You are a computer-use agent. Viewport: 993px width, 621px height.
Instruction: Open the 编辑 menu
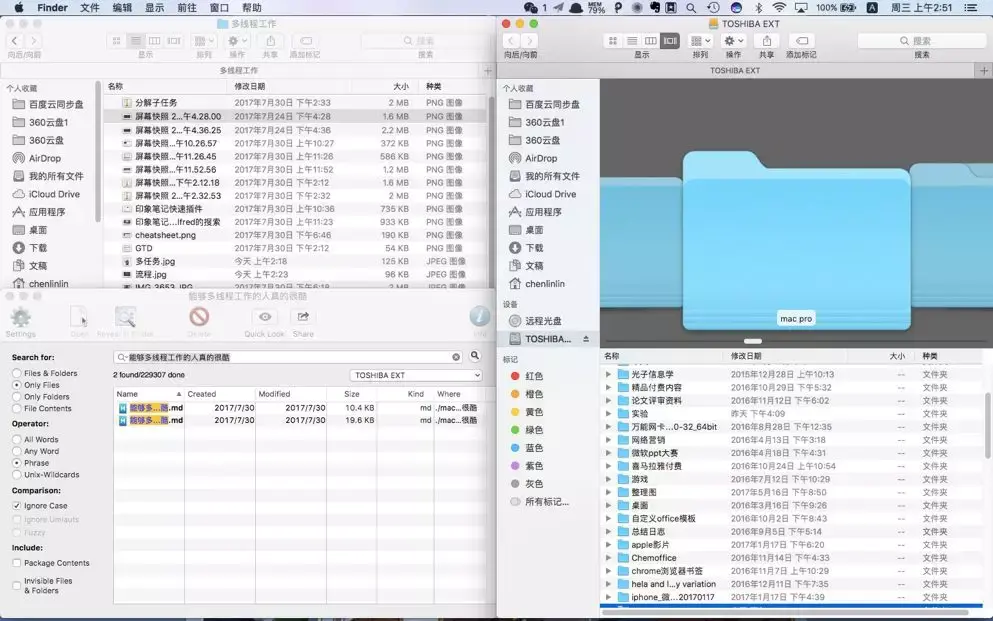pyautogui.click(x=122, y=8)
